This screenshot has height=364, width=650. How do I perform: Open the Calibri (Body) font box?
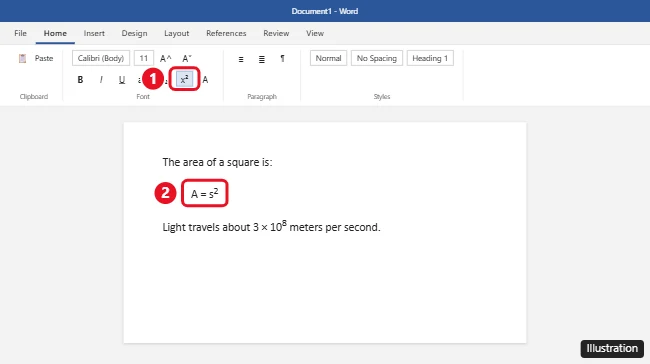[101, 58]
